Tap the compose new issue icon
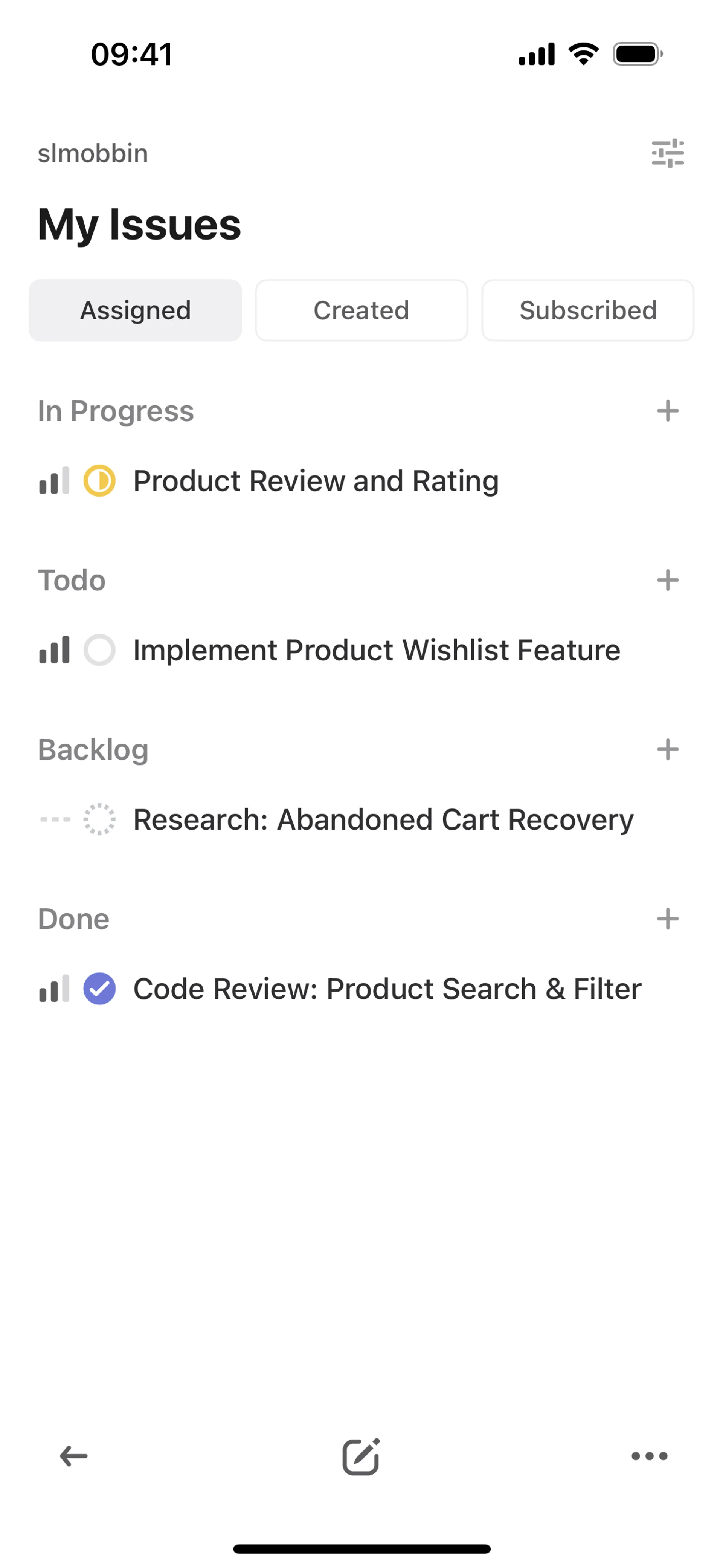The image size is (723, 1568). [x=361, y=1456]
